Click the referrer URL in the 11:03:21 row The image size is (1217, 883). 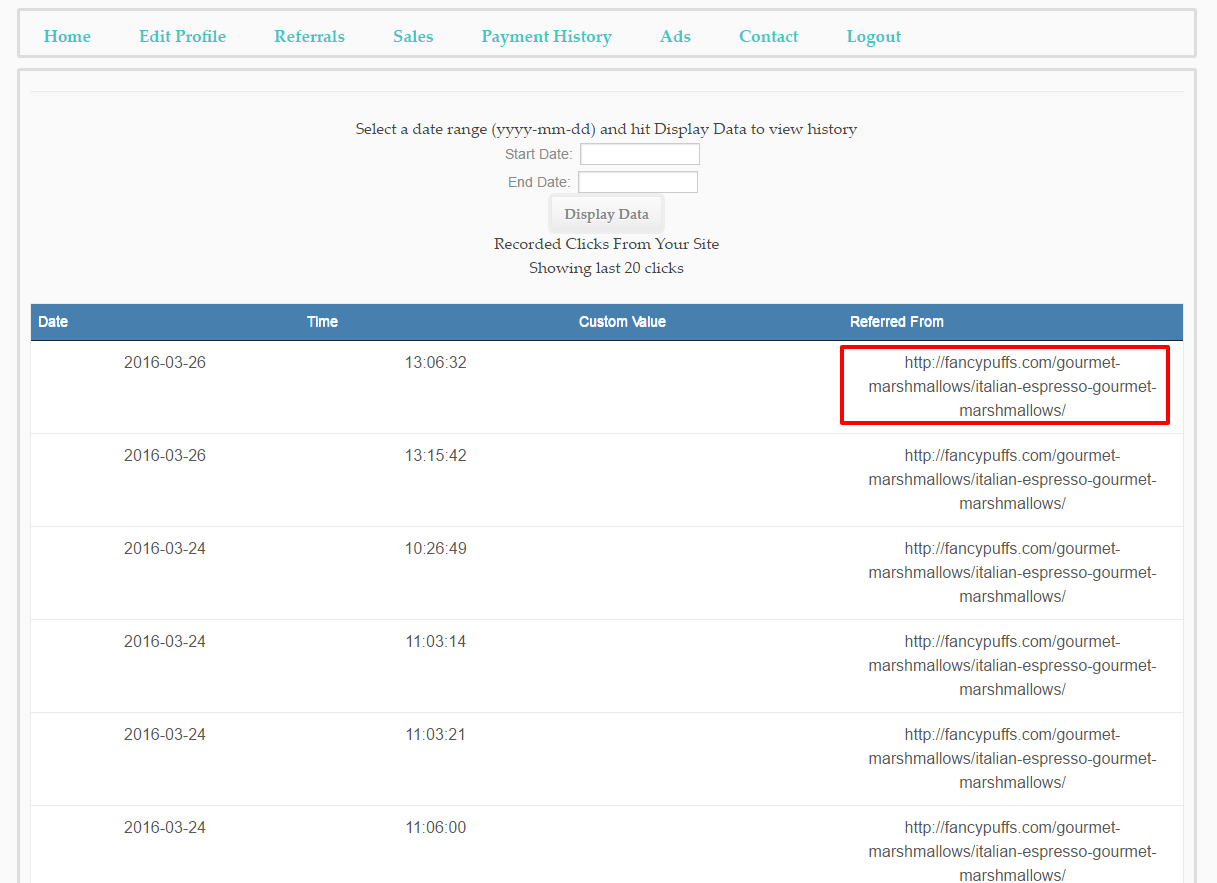pyautogui.click(x=1011, y=758)
